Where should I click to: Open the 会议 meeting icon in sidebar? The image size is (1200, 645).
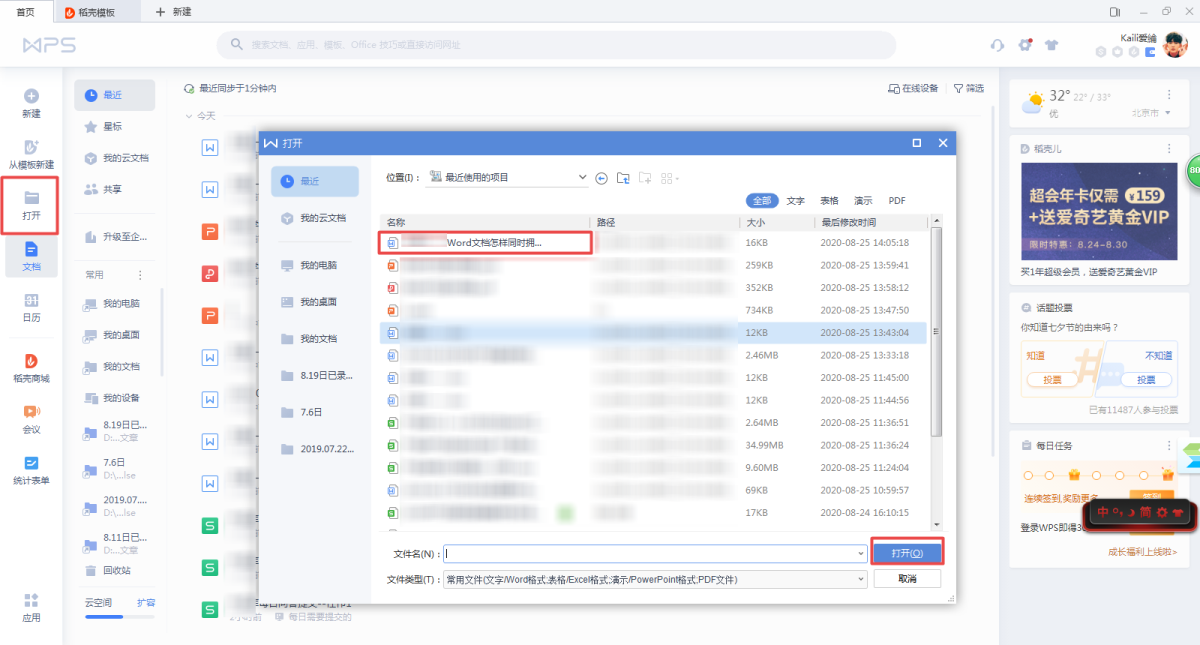[31, 411]
